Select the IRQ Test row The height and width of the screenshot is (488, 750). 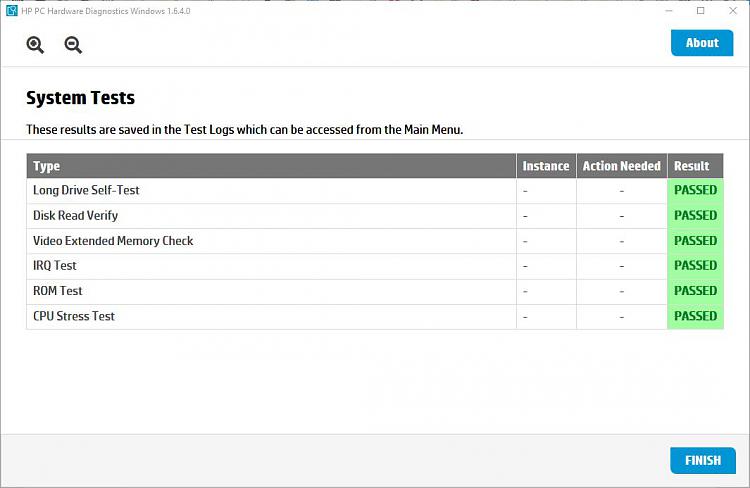(375, 266)
